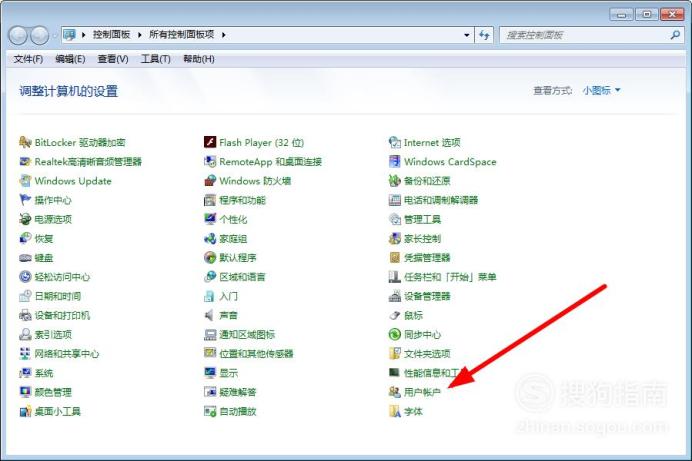This screenshot has width=692, height=461.
Task: Open the 桌面小工具 link
Action: pos(57,412)
